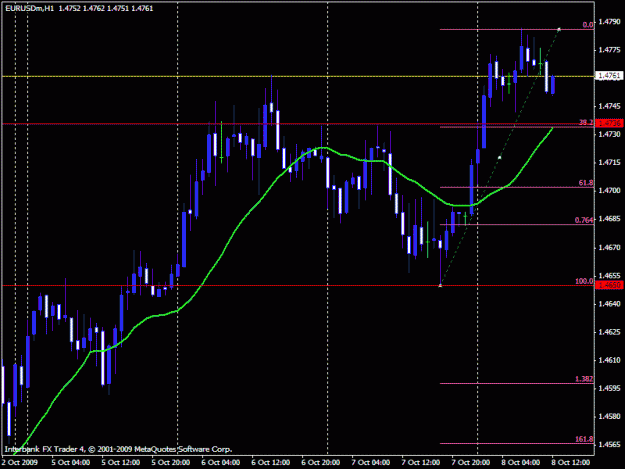Click the EURUSDm,H1 chart title text

coord(29,8)
